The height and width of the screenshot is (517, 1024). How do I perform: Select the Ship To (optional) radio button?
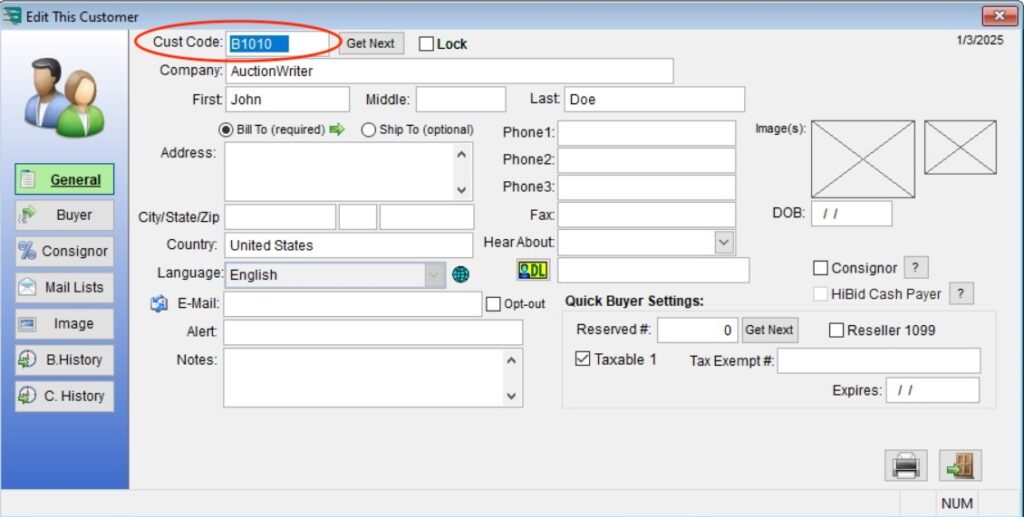click(368, 130)
